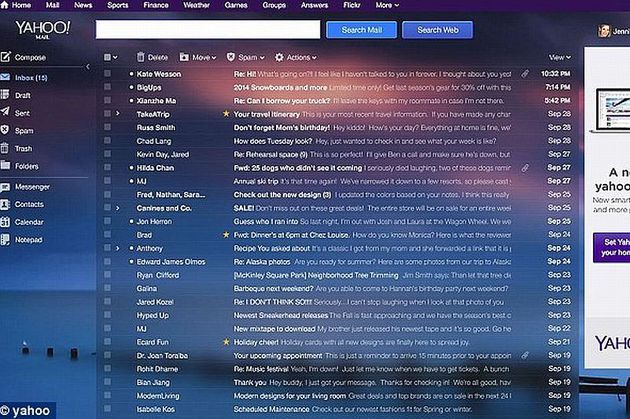Open News in the top navigation

[x=83, y=5]
